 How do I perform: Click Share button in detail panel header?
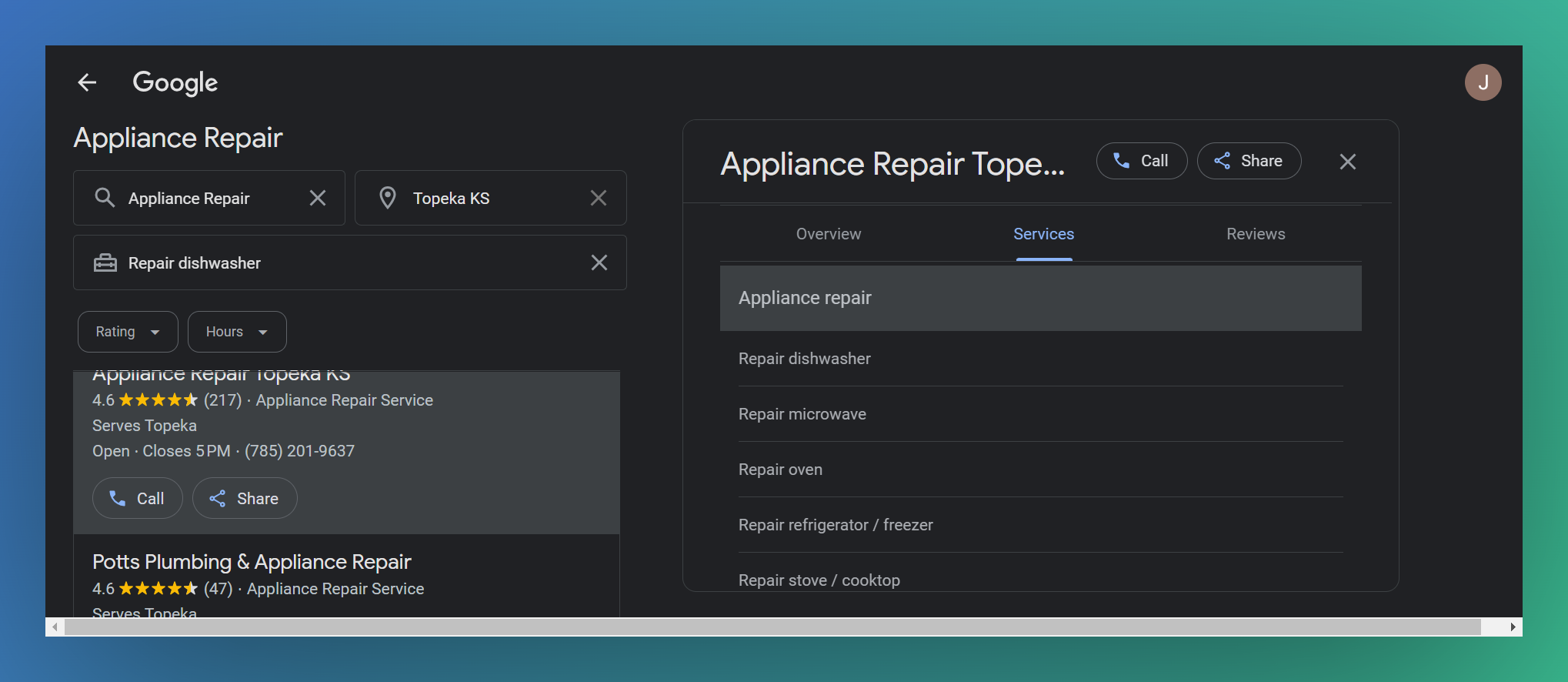pyautogui.click(x=1249, y=161)
